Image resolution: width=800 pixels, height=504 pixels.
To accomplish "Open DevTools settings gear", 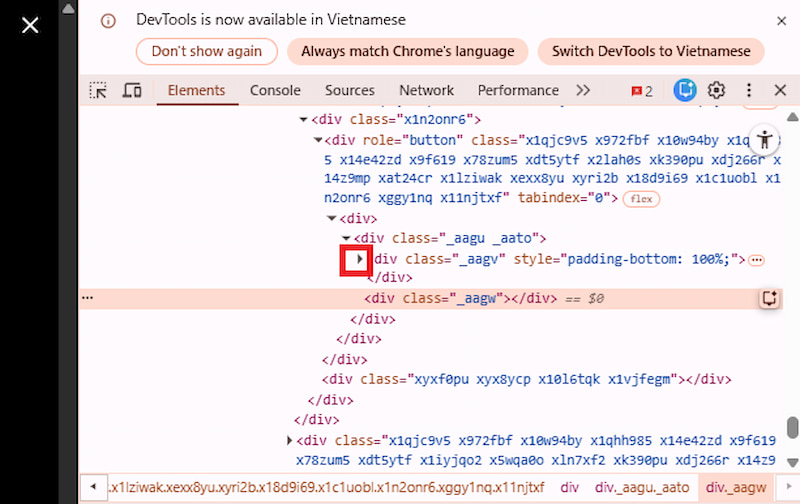I will pyautogui.click(x=716, y=90).
